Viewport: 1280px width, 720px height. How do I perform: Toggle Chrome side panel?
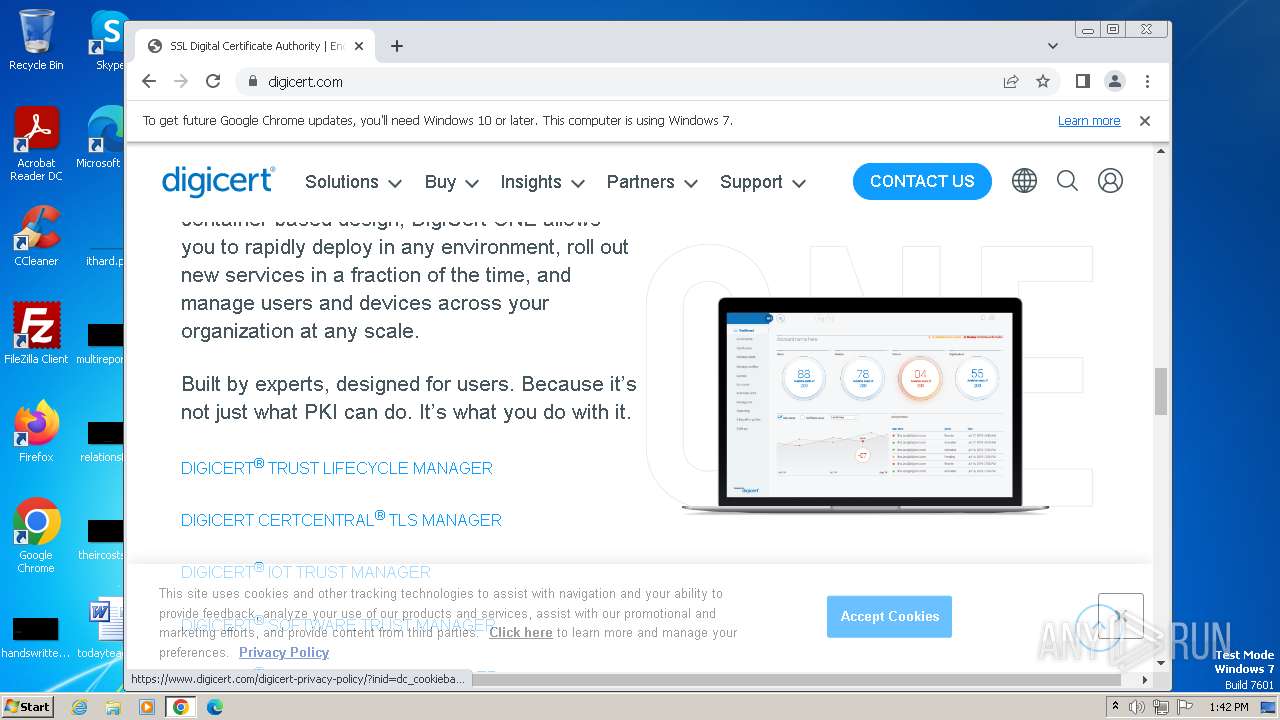click(1082, 82)
